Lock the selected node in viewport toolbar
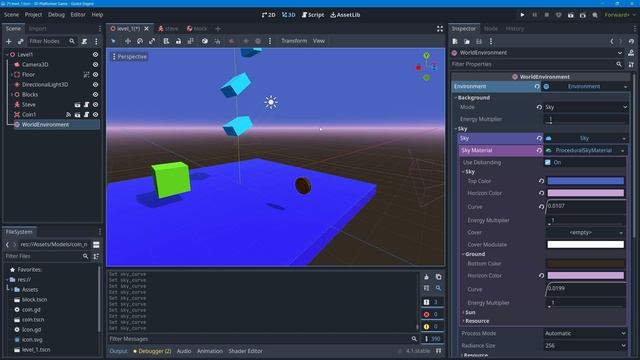This screenshot has height=360, width=640. click(x=178, y=41)
